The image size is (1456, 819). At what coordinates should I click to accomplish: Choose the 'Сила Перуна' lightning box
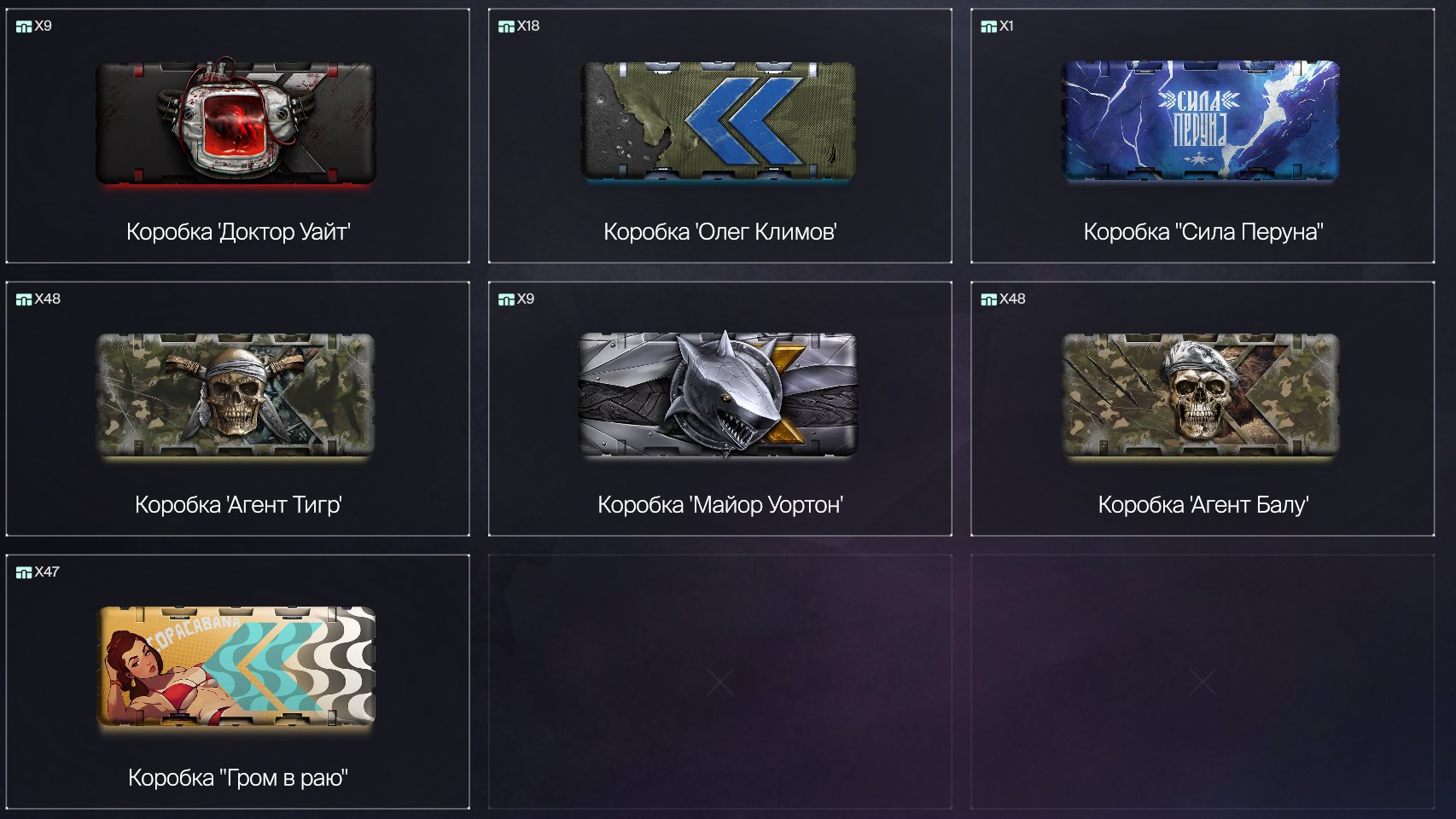[1201, 121]
